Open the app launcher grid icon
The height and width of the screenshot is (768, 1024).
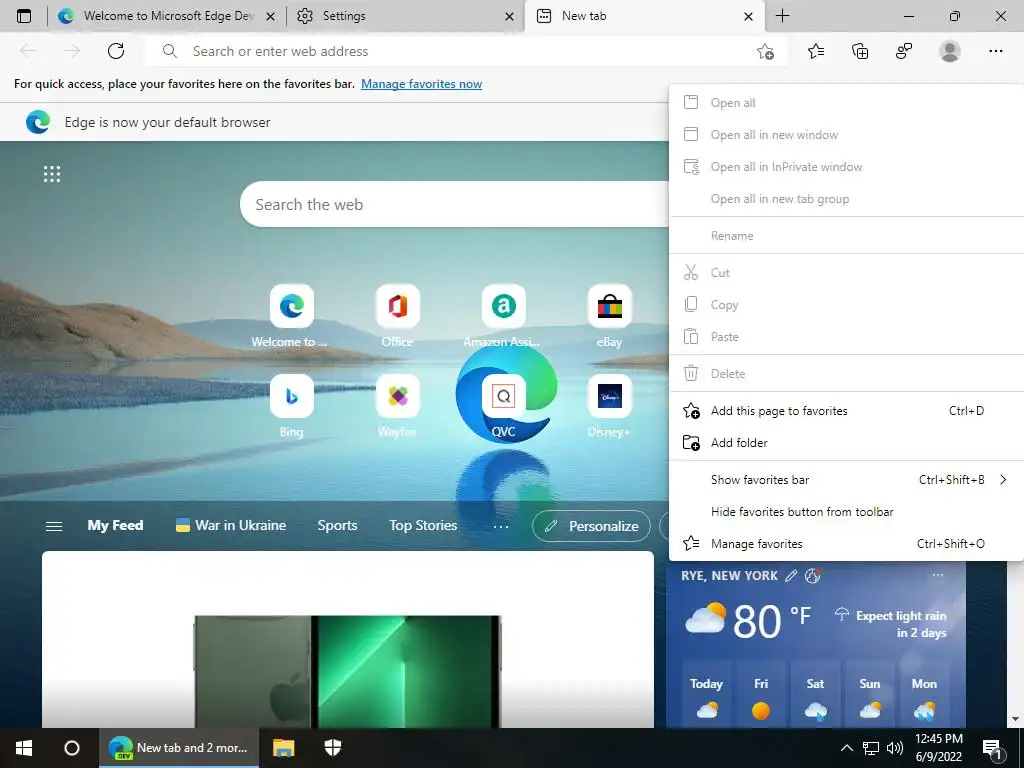pyautogui.click(x=52, y=174)
